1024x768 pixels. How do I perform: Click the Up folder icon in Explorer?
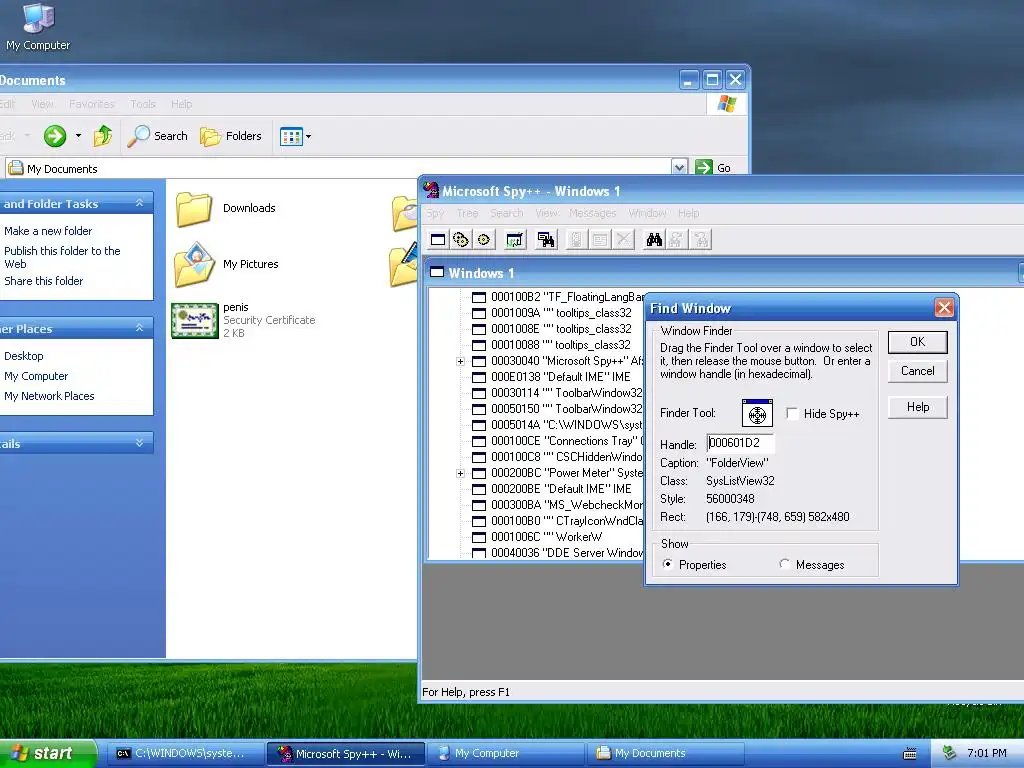(103, 136)
